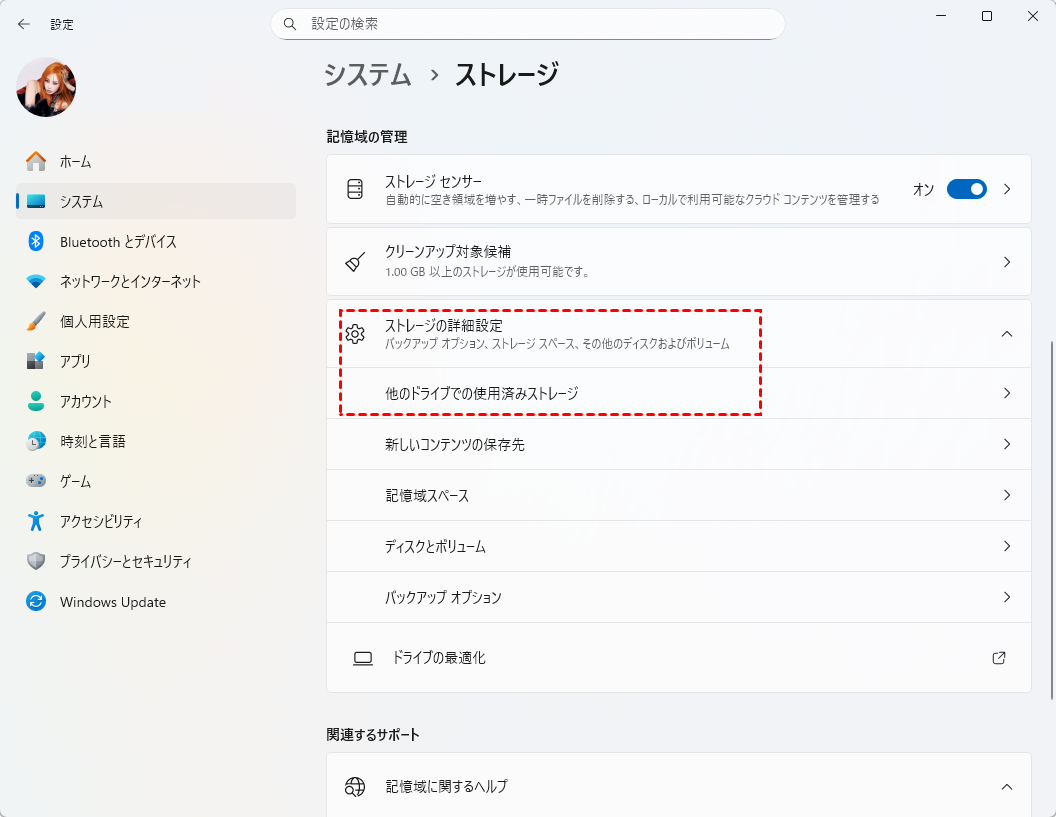This screenshot has width=1056, height=817.
Task: Click the user profile picture
Action: 46,87
